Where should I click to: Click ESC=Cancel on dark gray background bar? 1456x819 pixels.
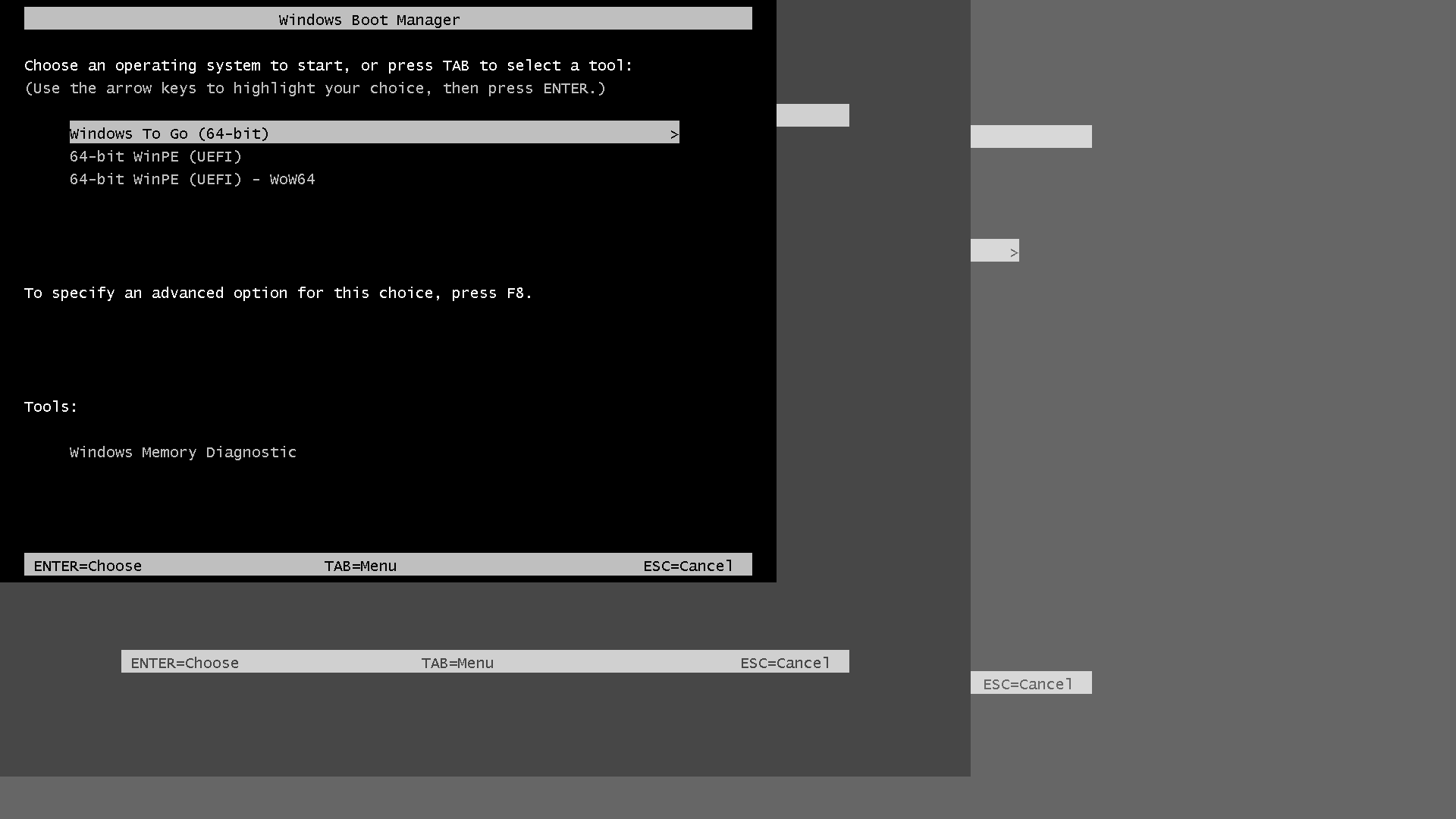coord(786,664)
